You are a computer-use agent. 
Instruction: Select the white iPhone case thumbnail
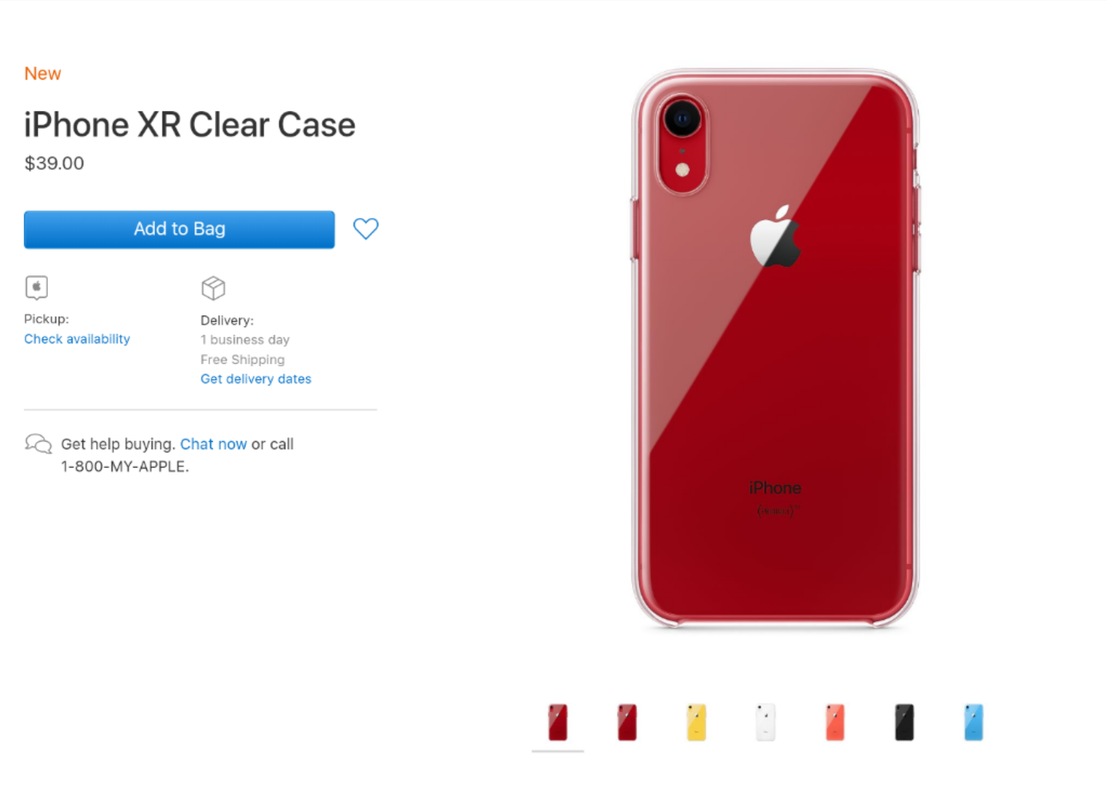[x=765, y=722]
